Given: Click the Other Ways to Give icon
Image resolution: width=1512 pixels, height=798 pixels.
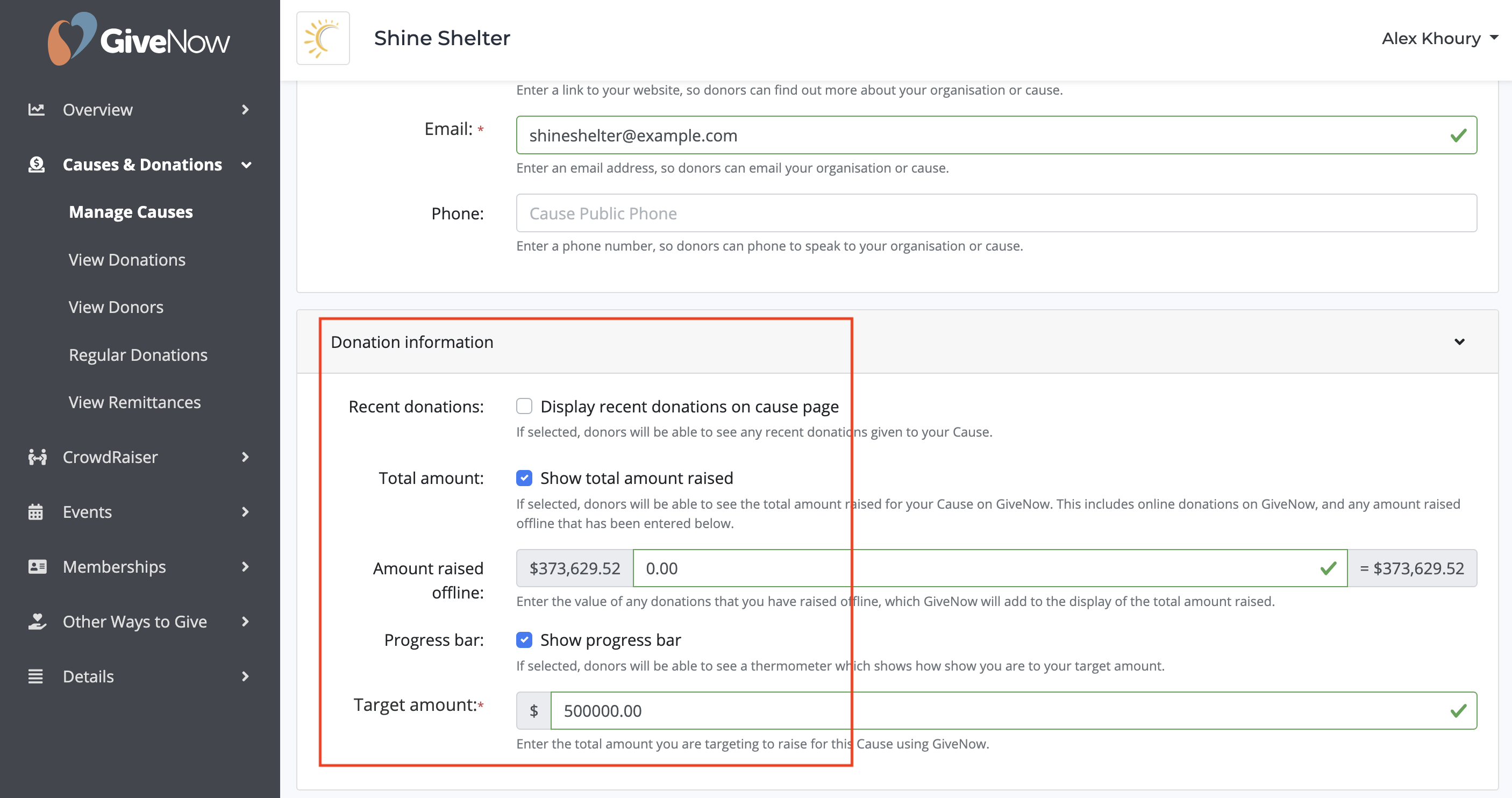Looking at the screenshot, I should (37, 621).
